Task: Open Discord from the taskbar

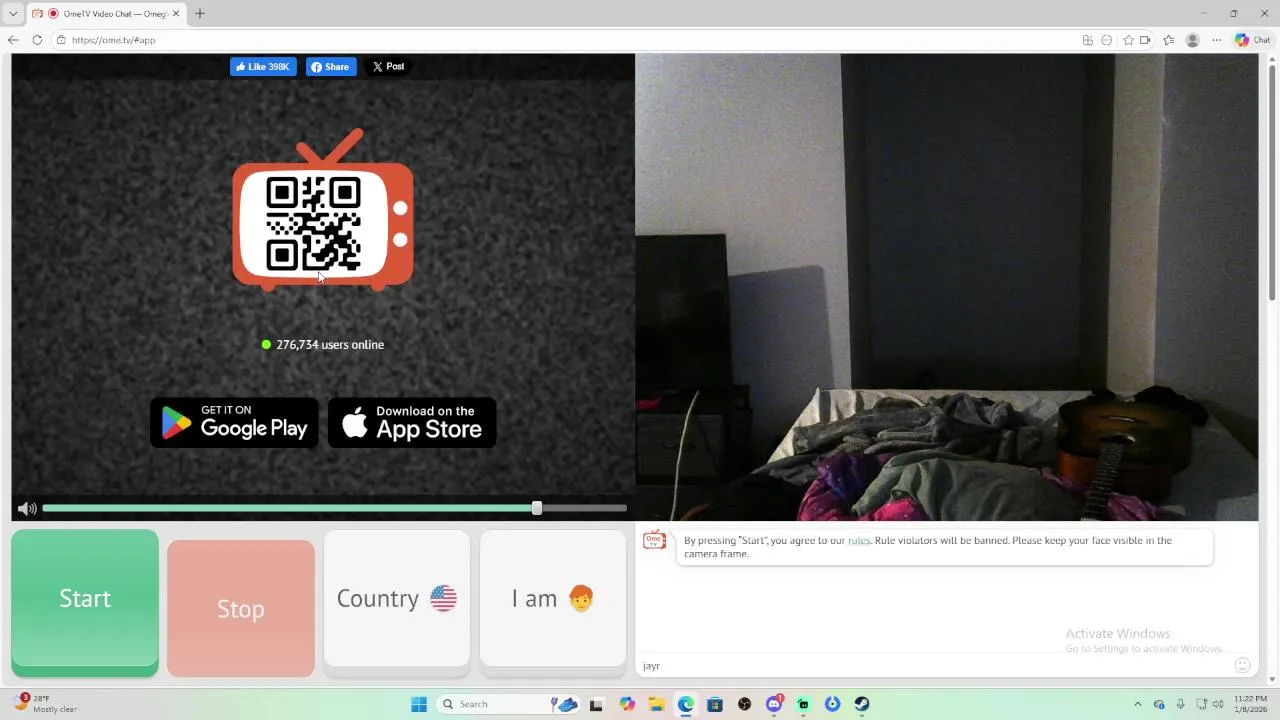Action: pyautogui.click(x=774, y=704)
